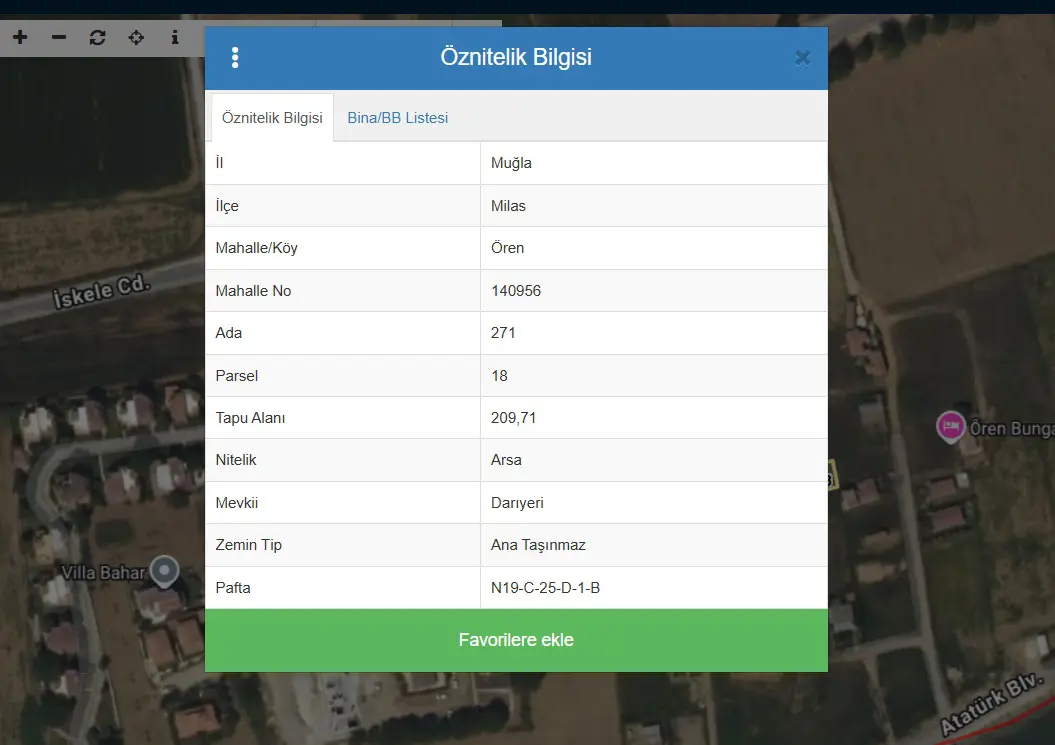Click the Ada value 271
This screenshot has height=745, width=1055.
503,332
